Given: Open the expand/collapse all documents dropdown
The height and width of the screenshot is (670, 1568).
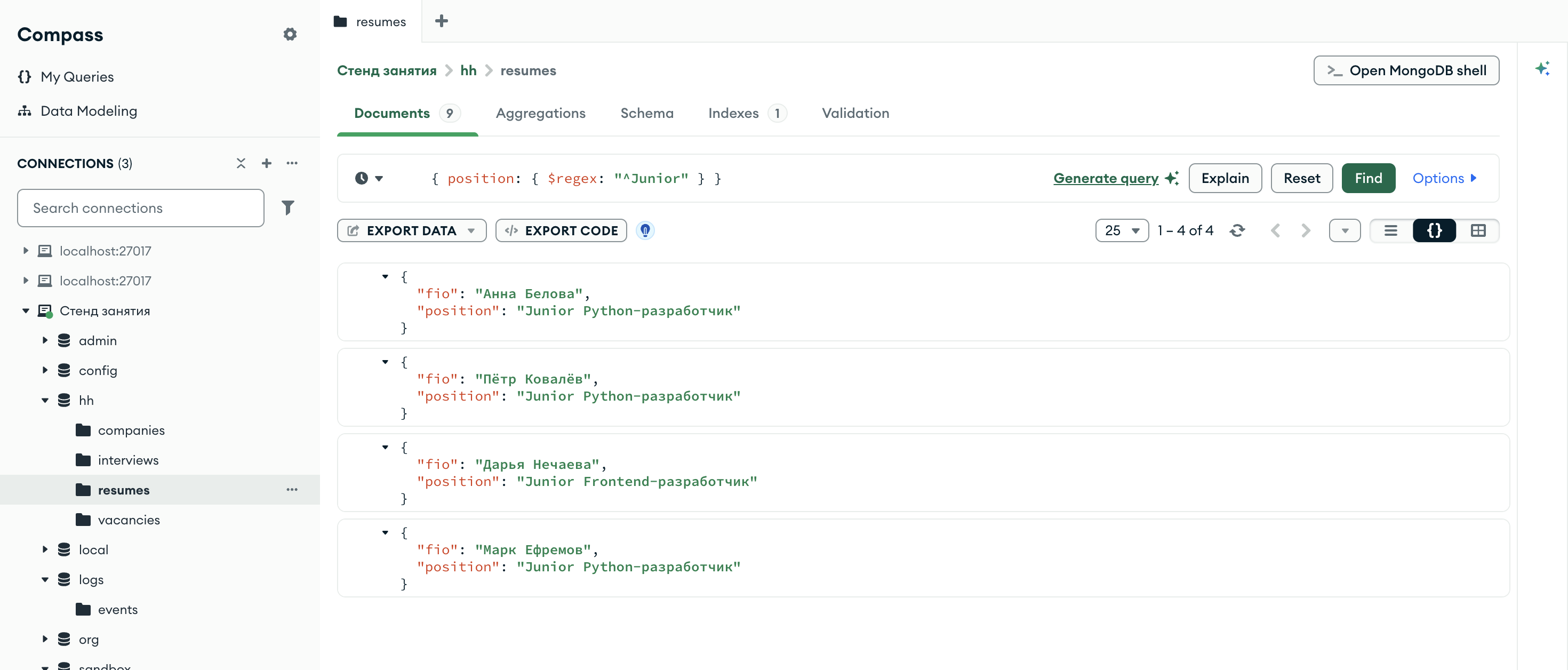Looking at the screenshot, I should click(1345, 230).
